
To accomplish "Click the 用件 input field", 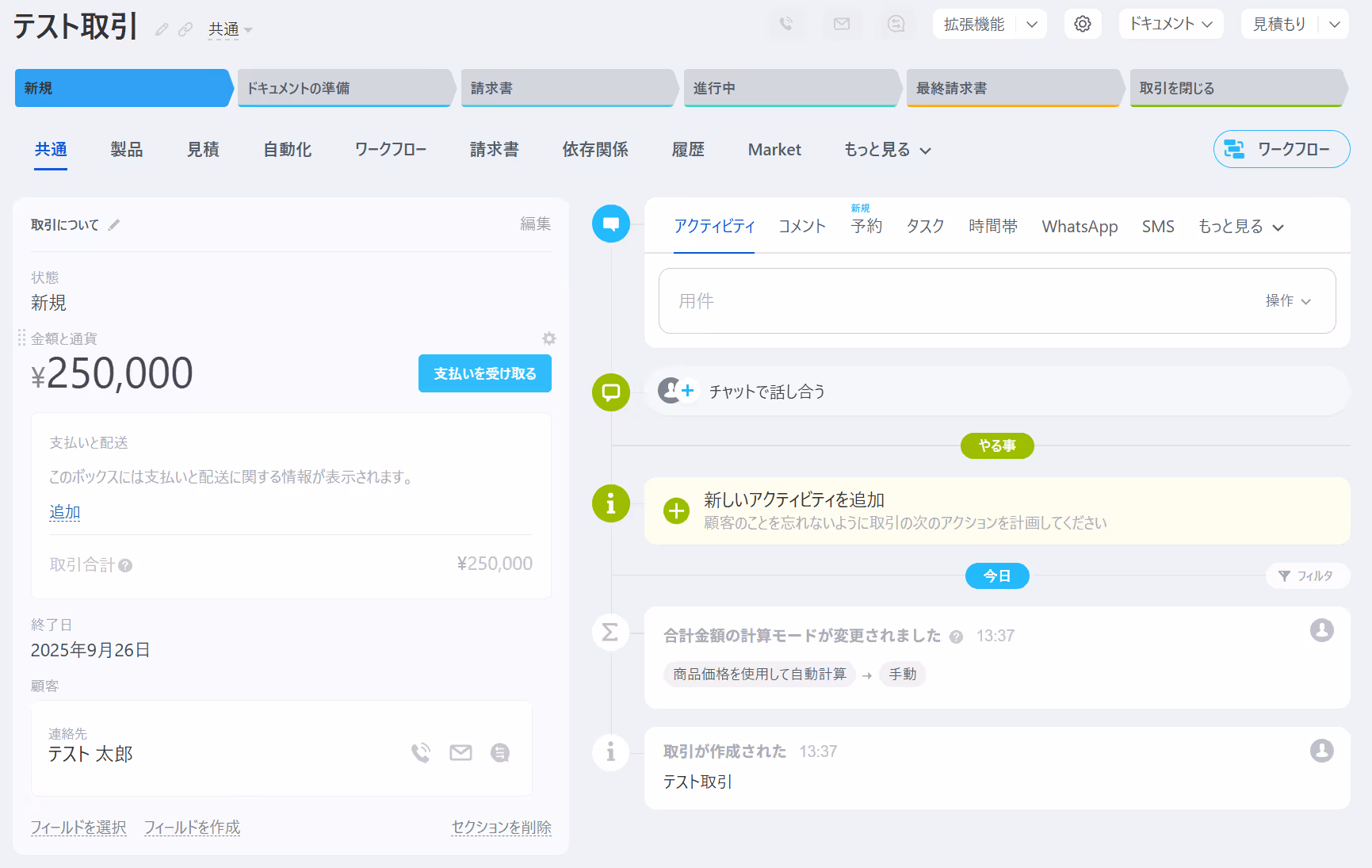I will pyautogui.click(x=997, y=301).
